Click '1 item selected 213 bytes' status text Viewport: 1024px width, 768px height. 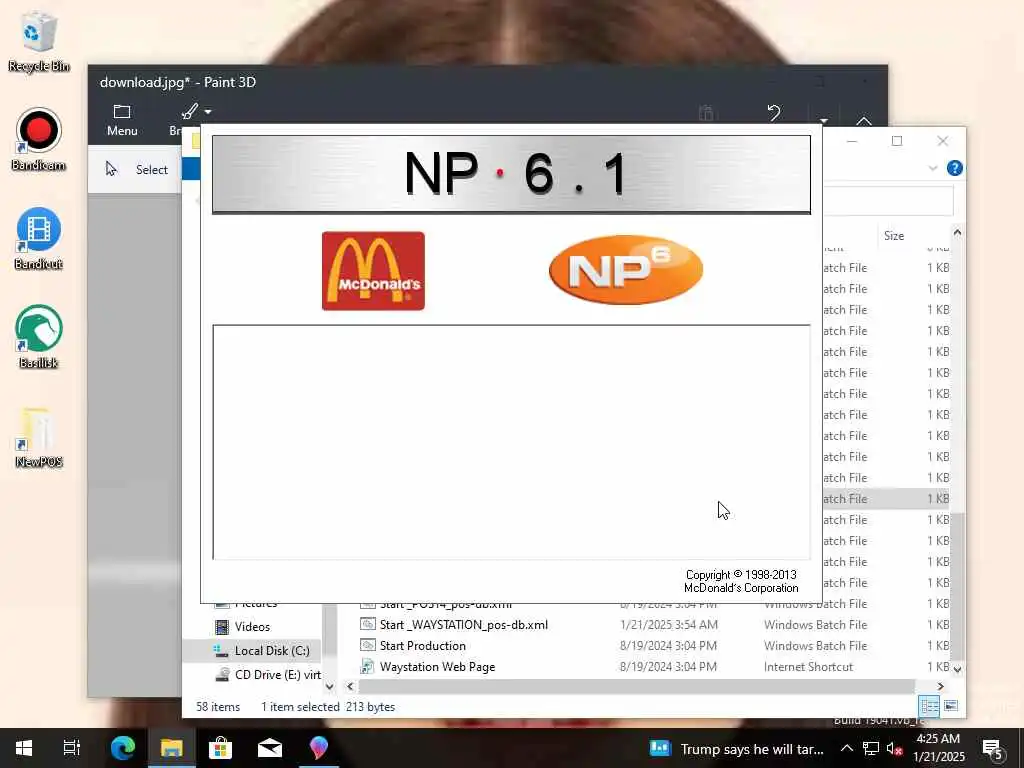pyautogui.click(x=328, y=707)
